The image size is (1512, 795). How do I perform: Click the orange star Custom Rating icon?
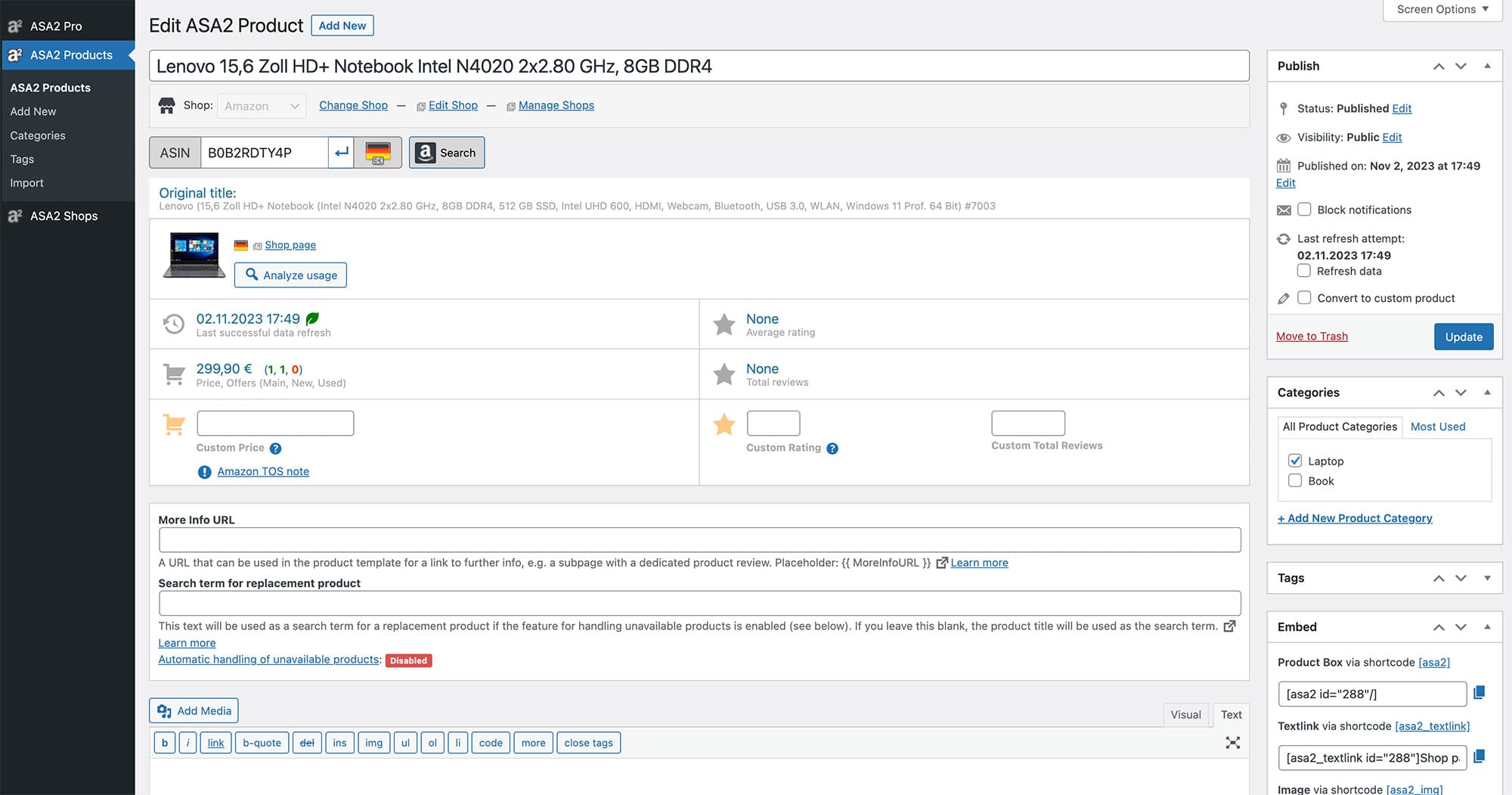(724, 424)
